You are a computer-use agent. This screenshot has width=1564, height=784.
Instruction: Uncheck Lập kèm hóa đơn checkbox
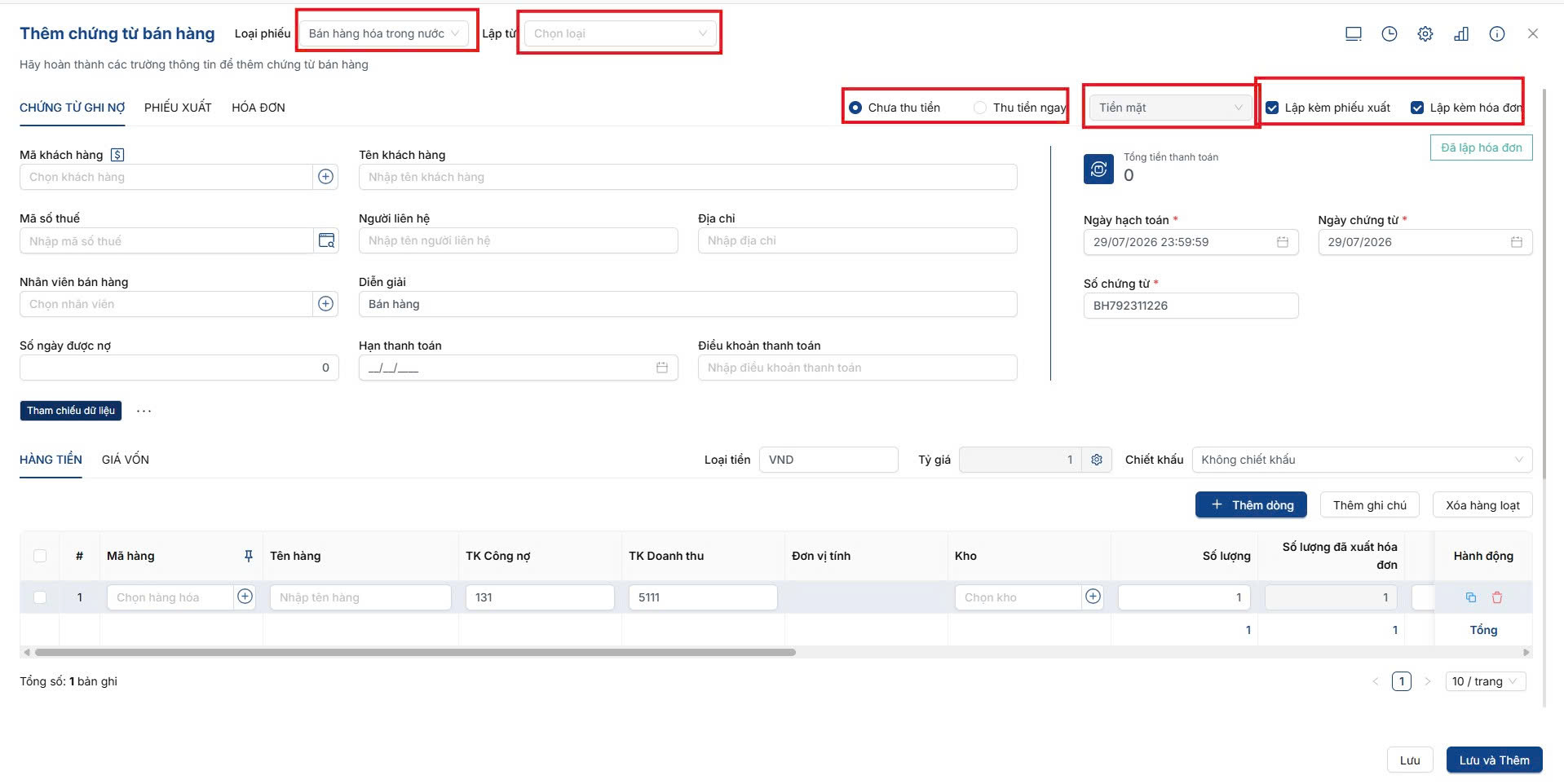1417,108
